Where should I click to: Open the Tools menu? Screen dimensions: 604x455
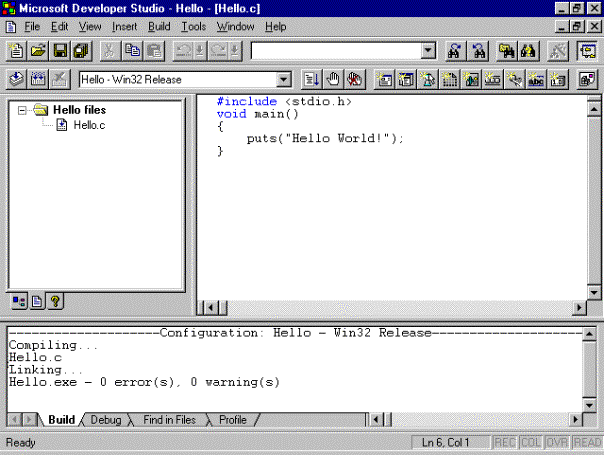click(x=194, y=26)
